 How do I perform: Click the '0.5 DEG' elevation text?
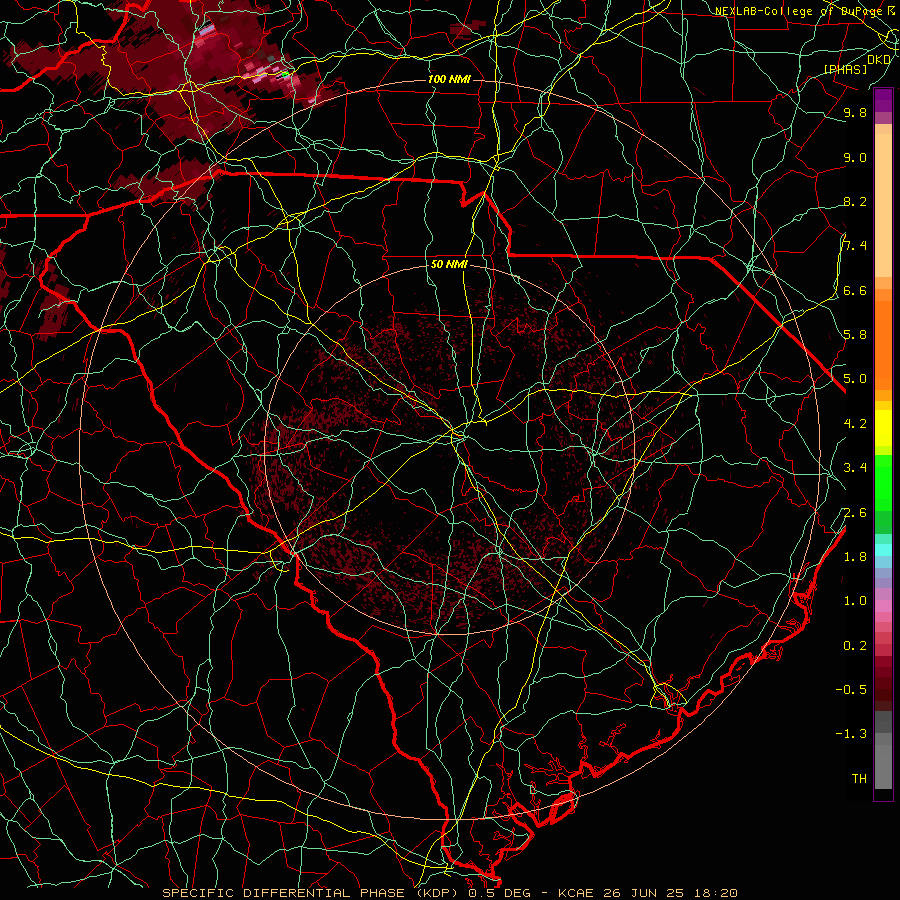coord(501,893)
